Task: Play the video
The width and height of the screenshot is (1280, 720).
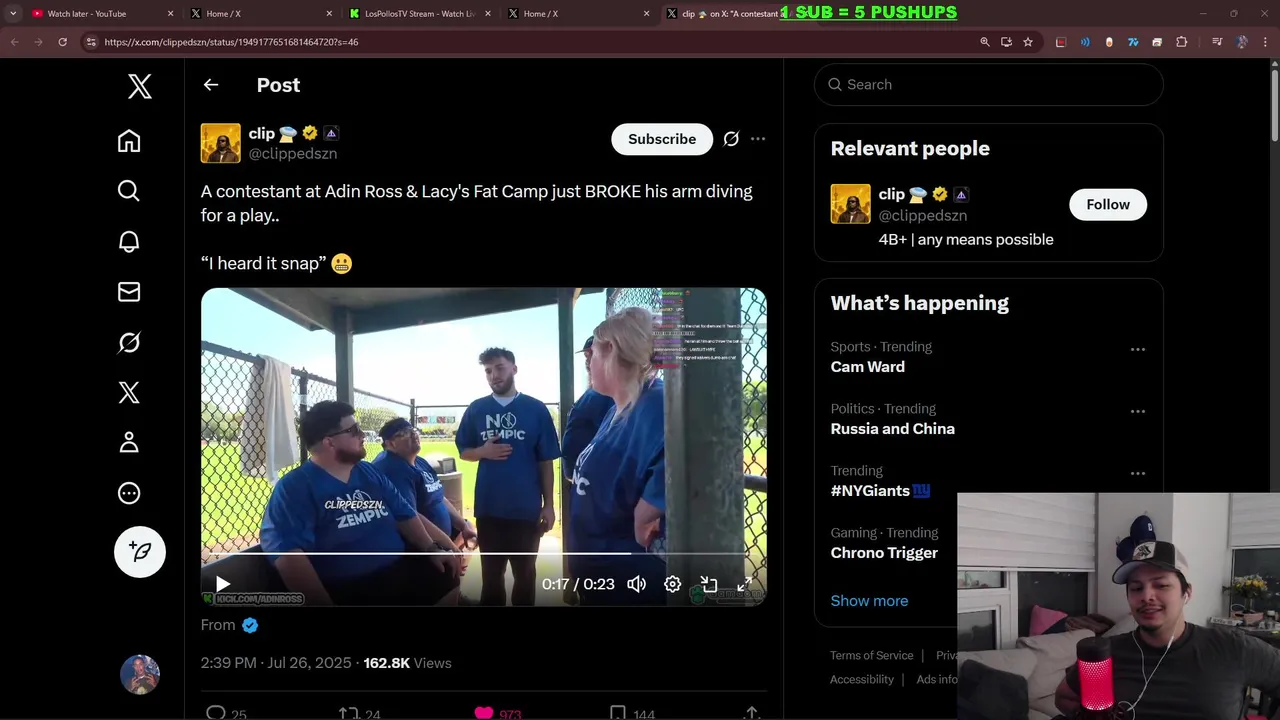Action: (x=222, y=584)
